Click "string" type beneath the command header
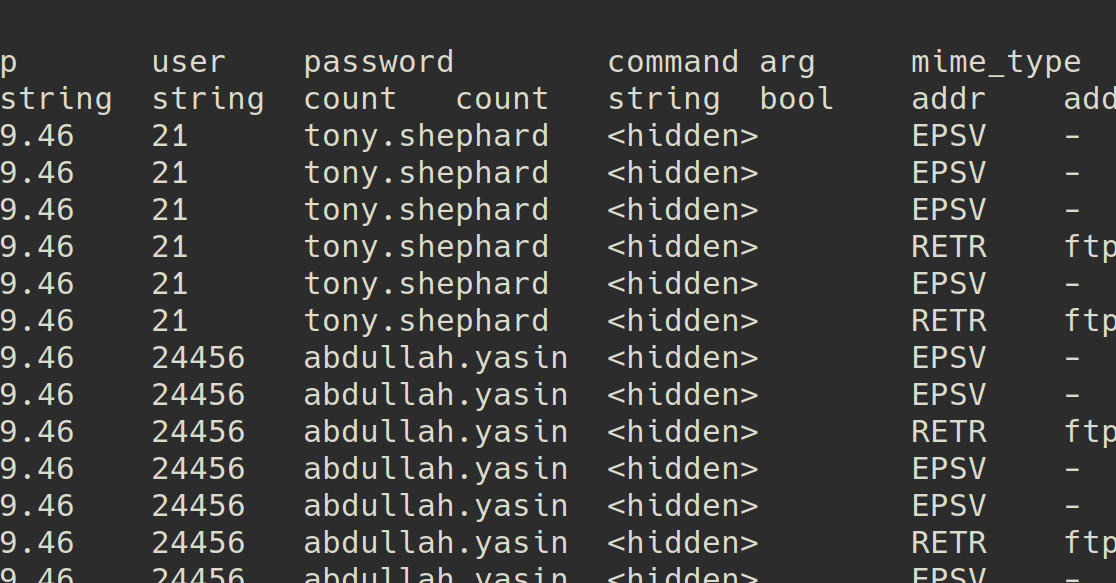Viewport: 1116px width, 583px height. click(x=664, y=99)
